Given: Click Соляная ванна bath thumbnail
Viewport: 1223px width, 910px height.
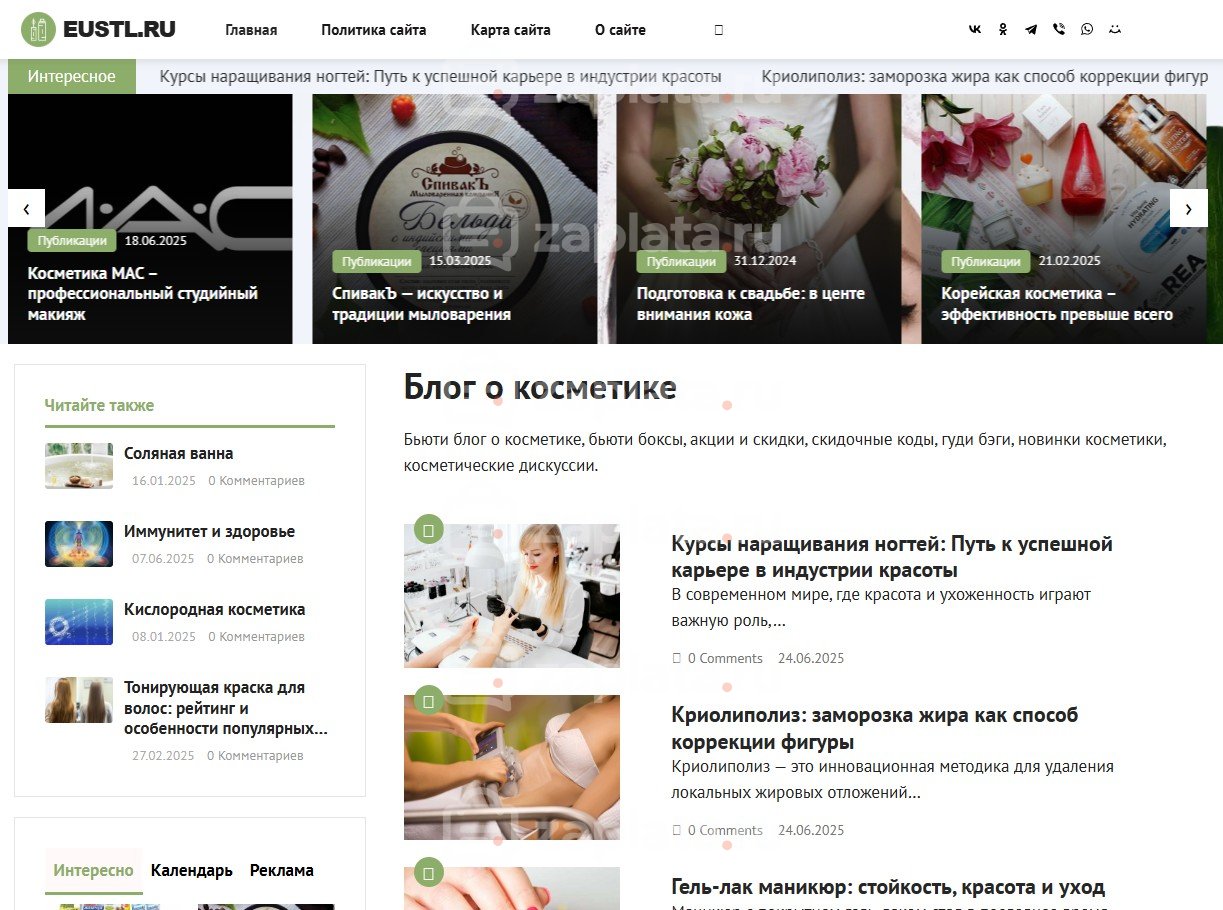Looking at the screenshot, I should [79, 466].
